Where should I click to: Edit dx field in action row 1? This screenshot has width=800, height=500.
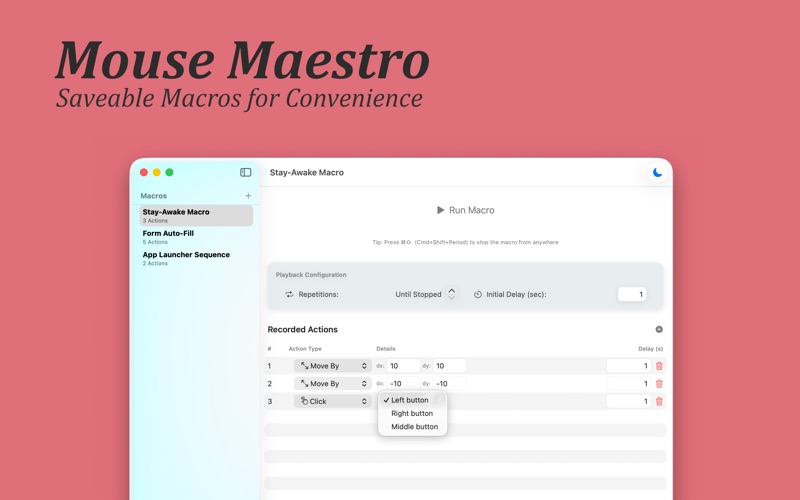tap(403, 366)
